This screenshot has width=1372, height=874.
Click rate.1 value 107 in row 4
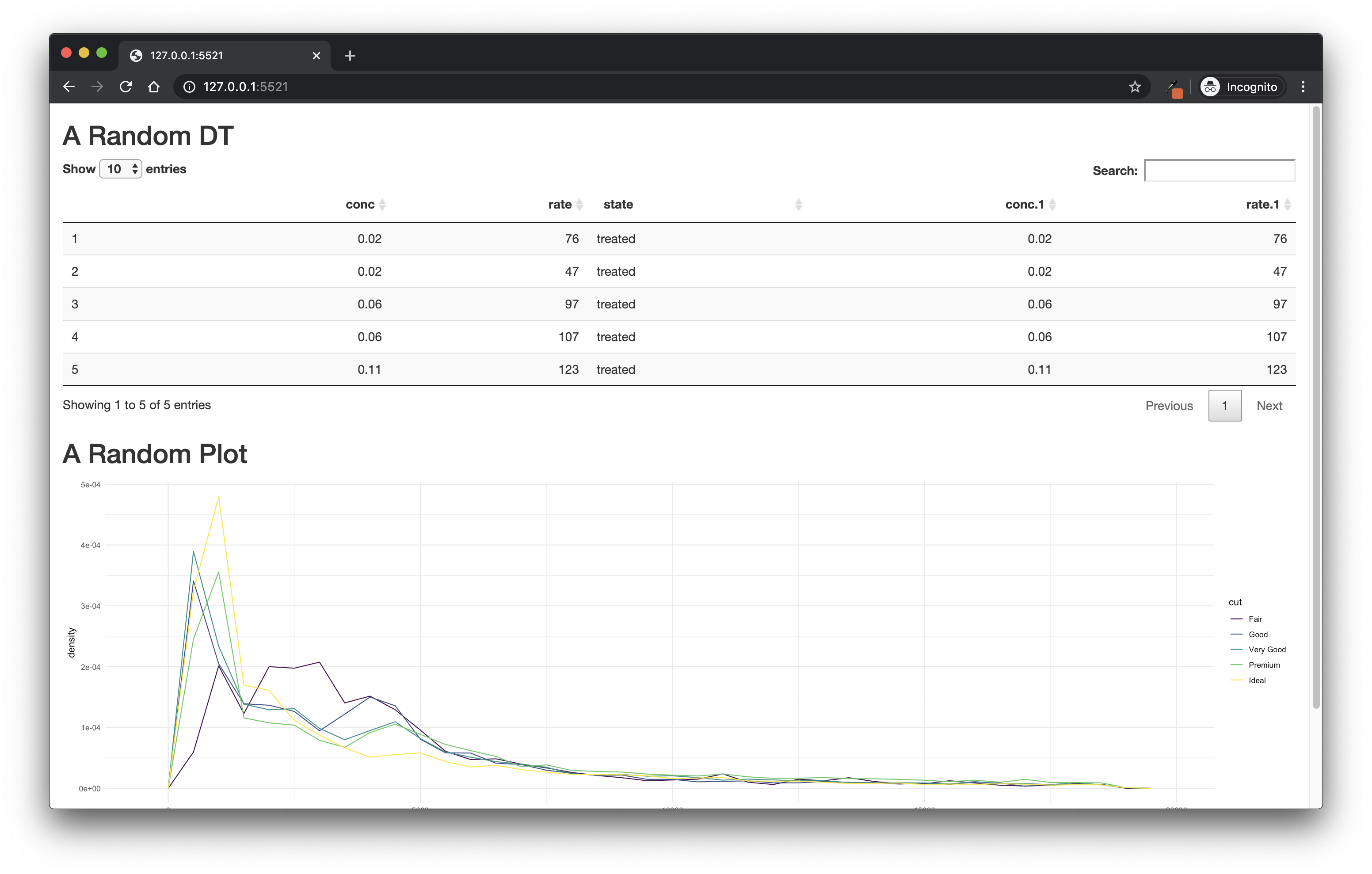pyautogui.click(x=1276, y=337)
